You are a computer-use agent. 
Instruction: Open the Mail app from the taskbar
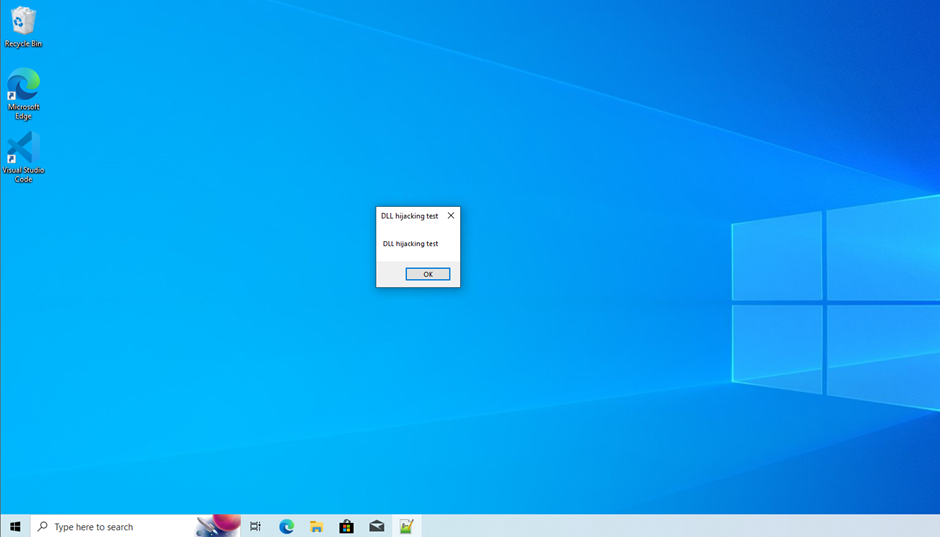pos(376,526)
